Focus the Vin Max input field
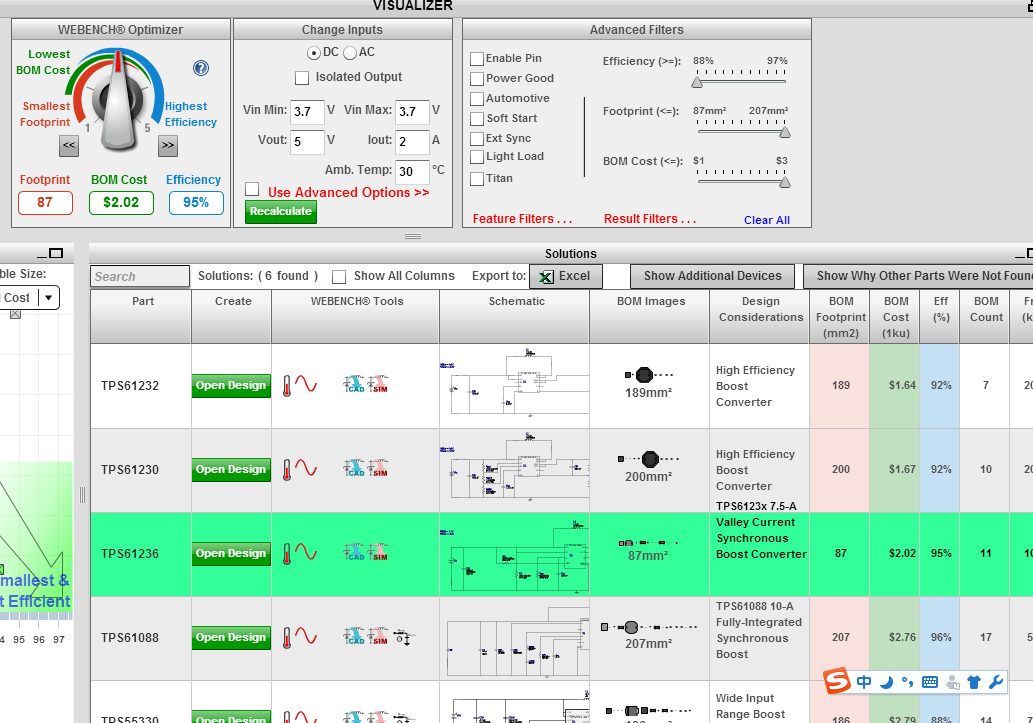This screenshot has width=1033, height=723. 412,112
